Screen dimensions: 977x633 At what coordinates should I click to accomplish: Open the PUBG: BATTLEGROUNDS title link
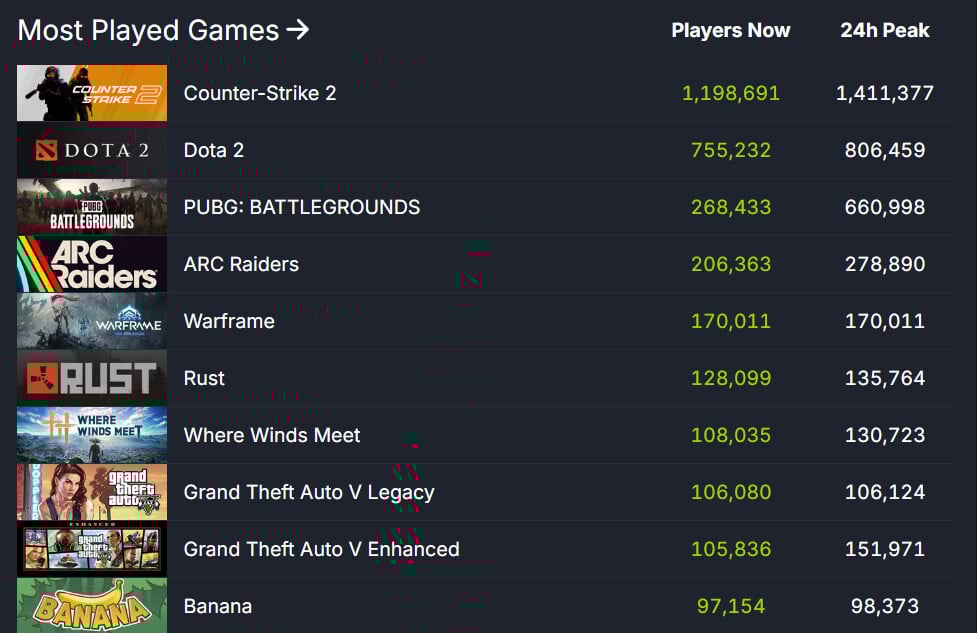(x=302, y=207)
